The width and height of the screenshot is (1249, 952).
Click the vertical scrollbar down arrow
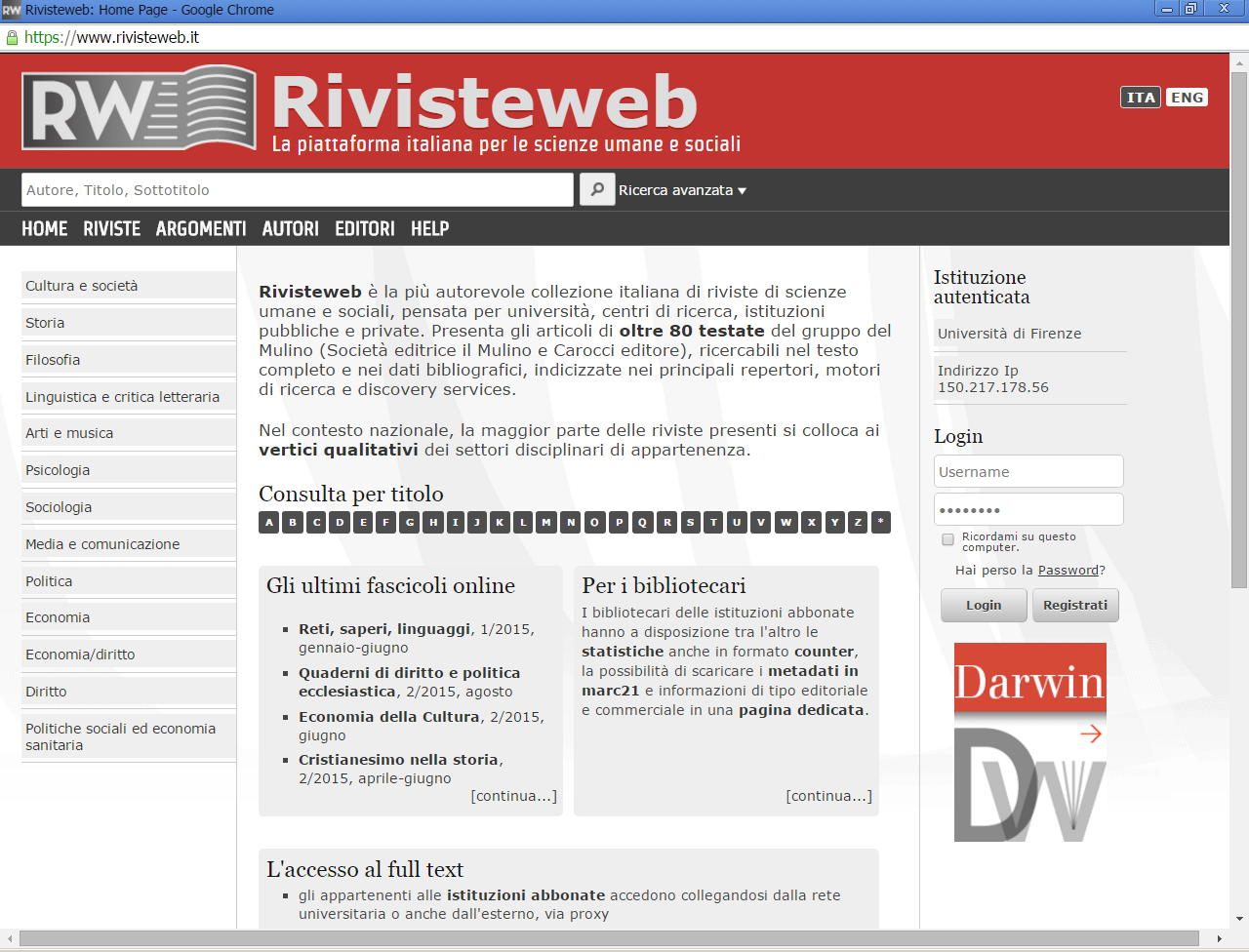click(1239, 918)
